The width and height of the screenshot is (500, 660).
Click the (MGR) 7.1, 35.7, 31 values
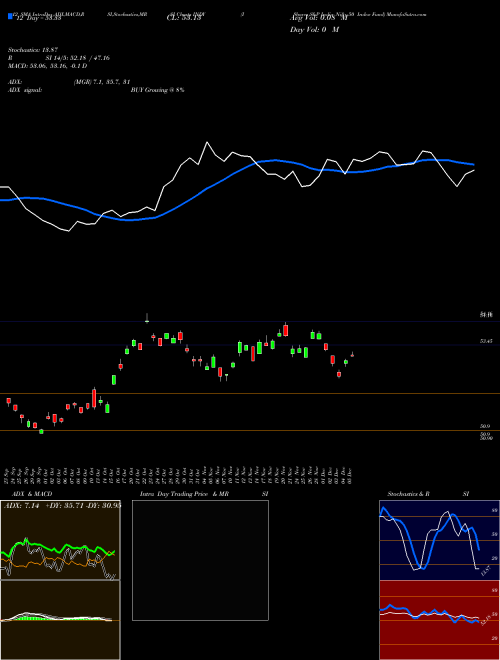tap(102, 82)
